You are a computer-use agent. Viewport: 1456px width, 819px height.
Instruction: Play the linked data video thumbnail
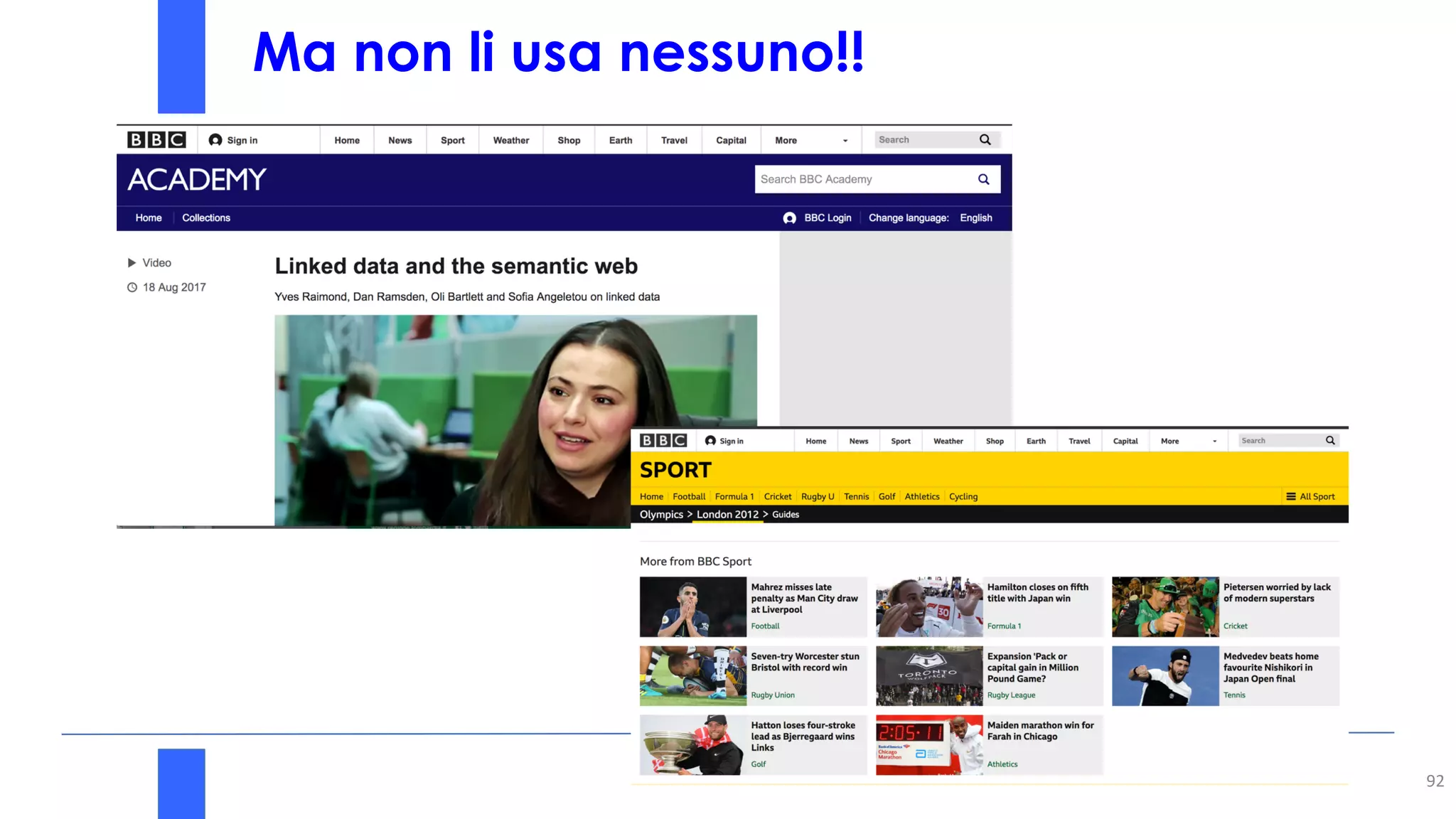pyautogui.click(x=515, y=421)
